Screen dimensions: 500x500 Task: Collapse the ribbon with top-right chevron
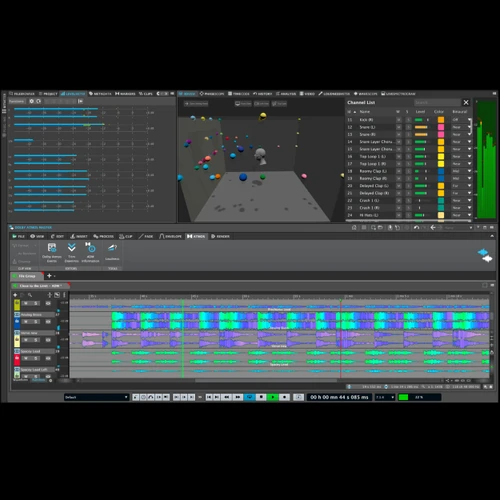[492, 236]
